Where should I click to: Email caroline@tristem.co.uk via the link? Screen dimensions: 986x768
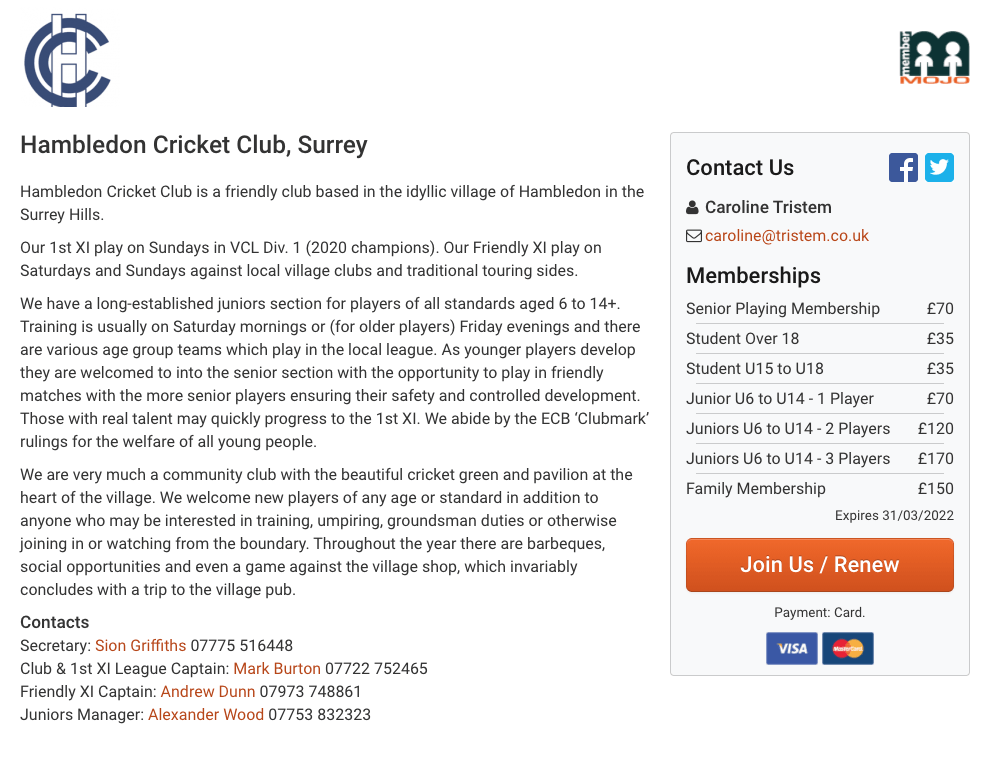click(x=786, y=236)
